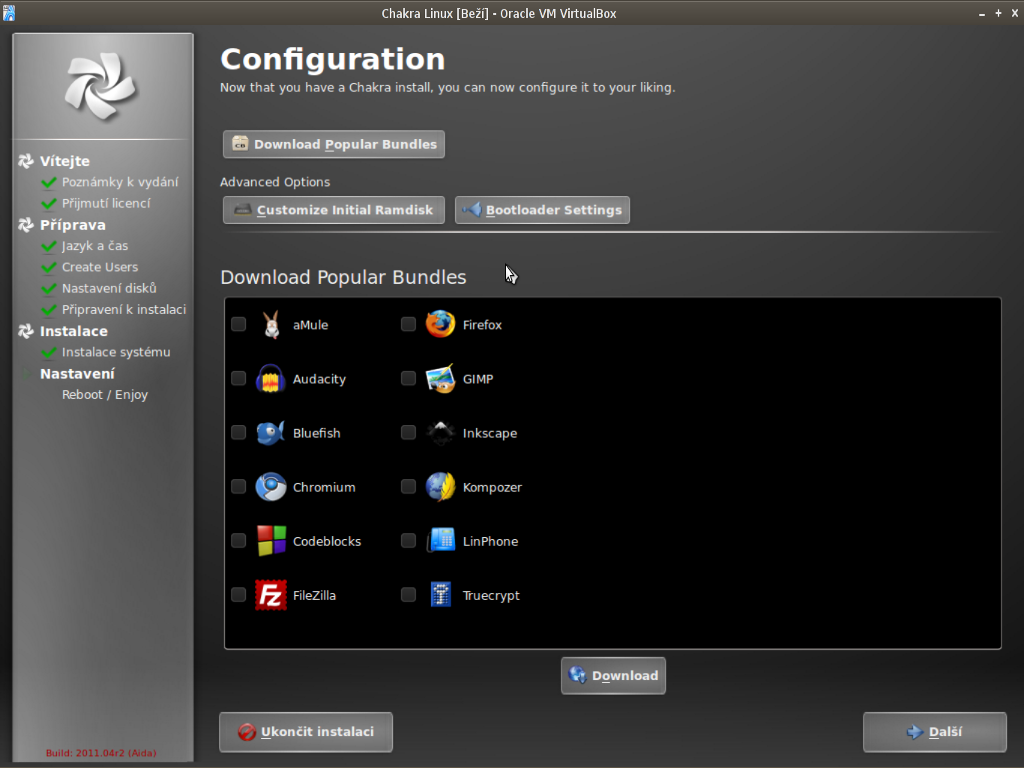The image size is (1024, 768).
Task: Enable the Firefox bundle checkbox
Action: pyautogui.click(x=408, y=325)
